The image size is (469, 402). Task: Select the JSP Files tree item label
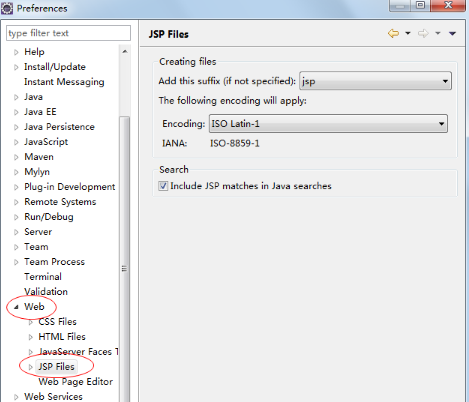[x=56, y=367]
